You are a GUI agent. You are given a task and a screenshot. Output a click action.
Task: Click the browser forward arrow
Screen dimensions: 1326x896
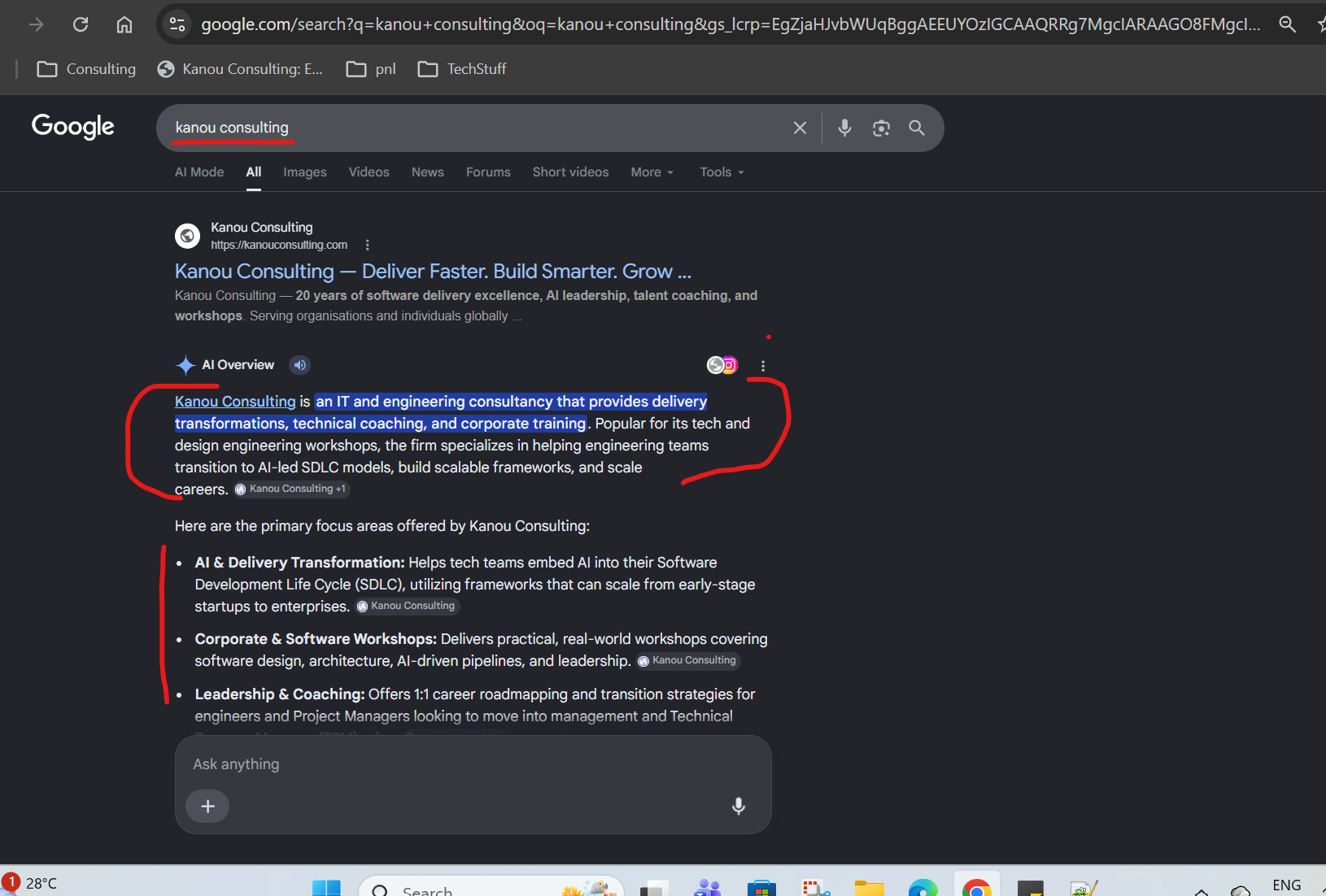tap(37, 24)
